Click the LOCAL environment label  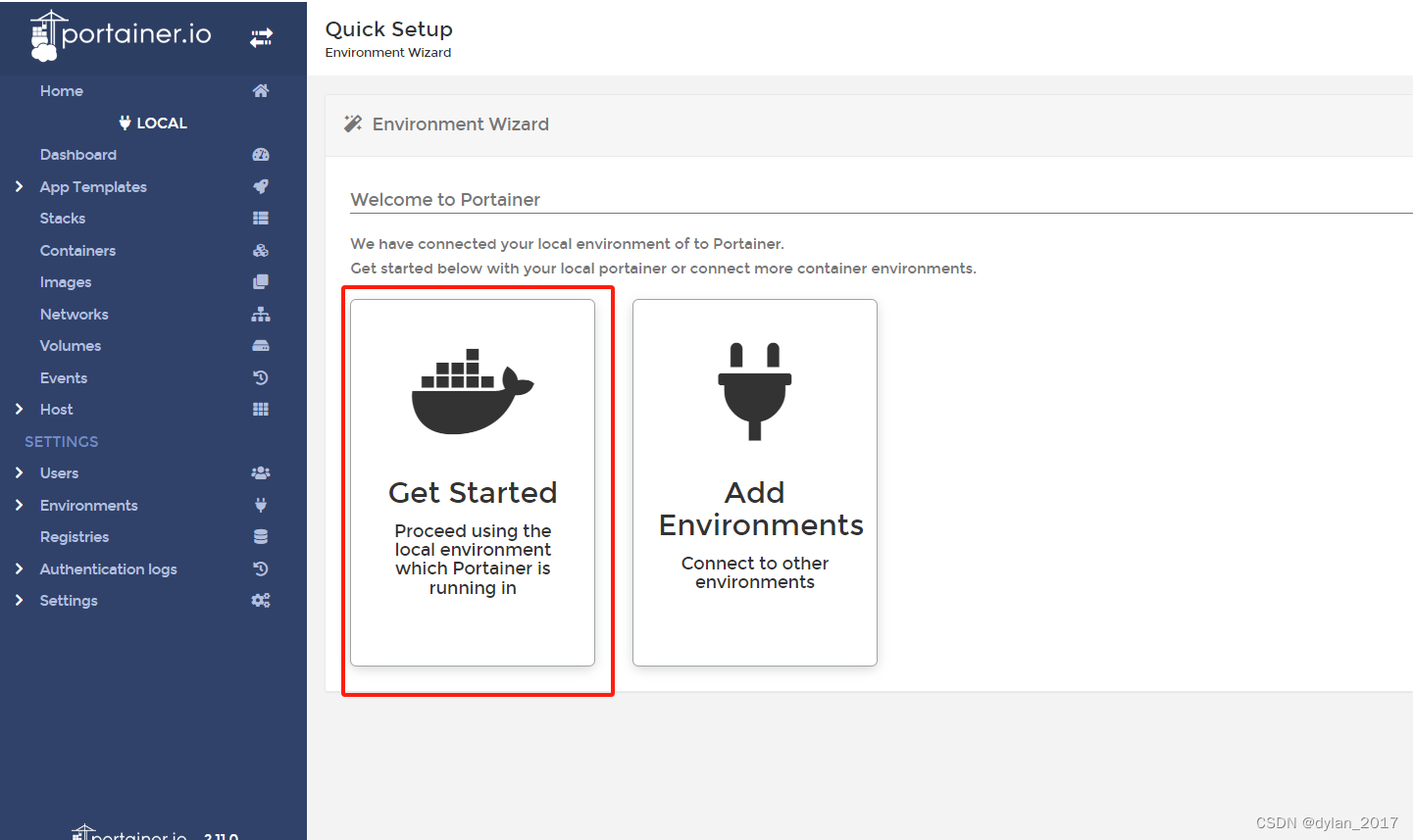[162, 124]
